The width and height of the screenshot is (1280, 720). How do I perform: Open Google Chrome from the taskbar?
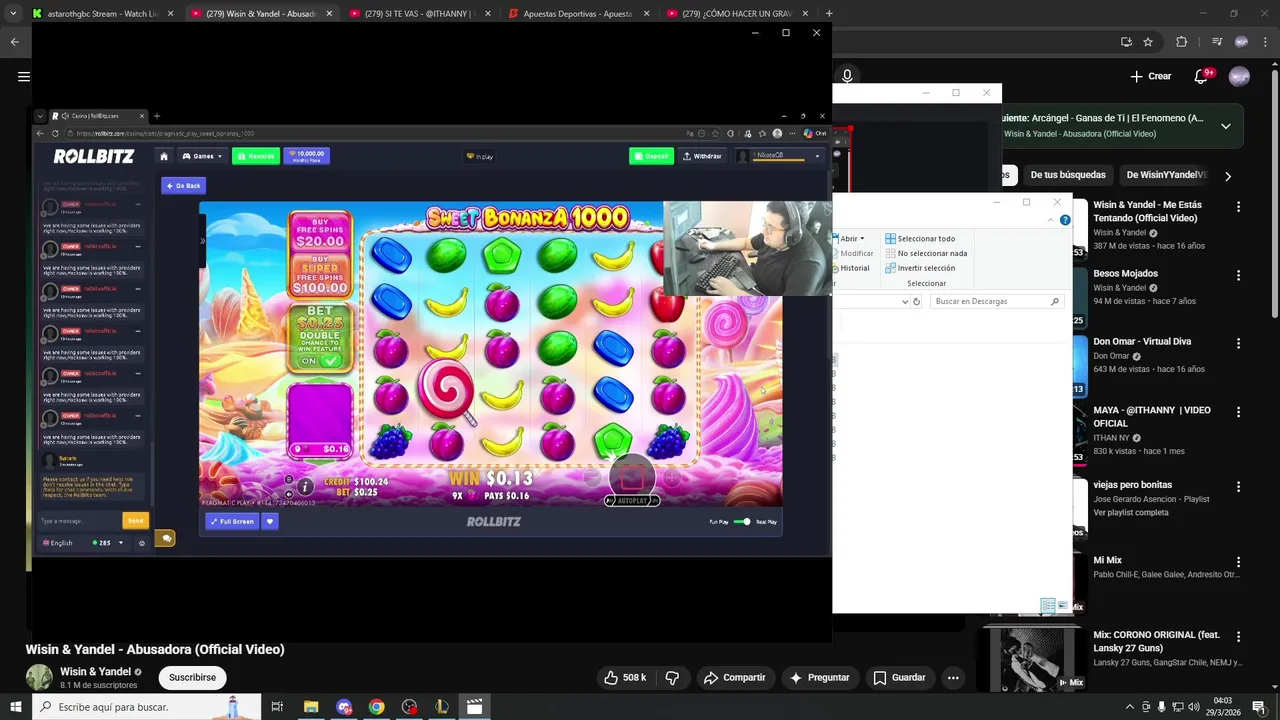pos(376,707)
